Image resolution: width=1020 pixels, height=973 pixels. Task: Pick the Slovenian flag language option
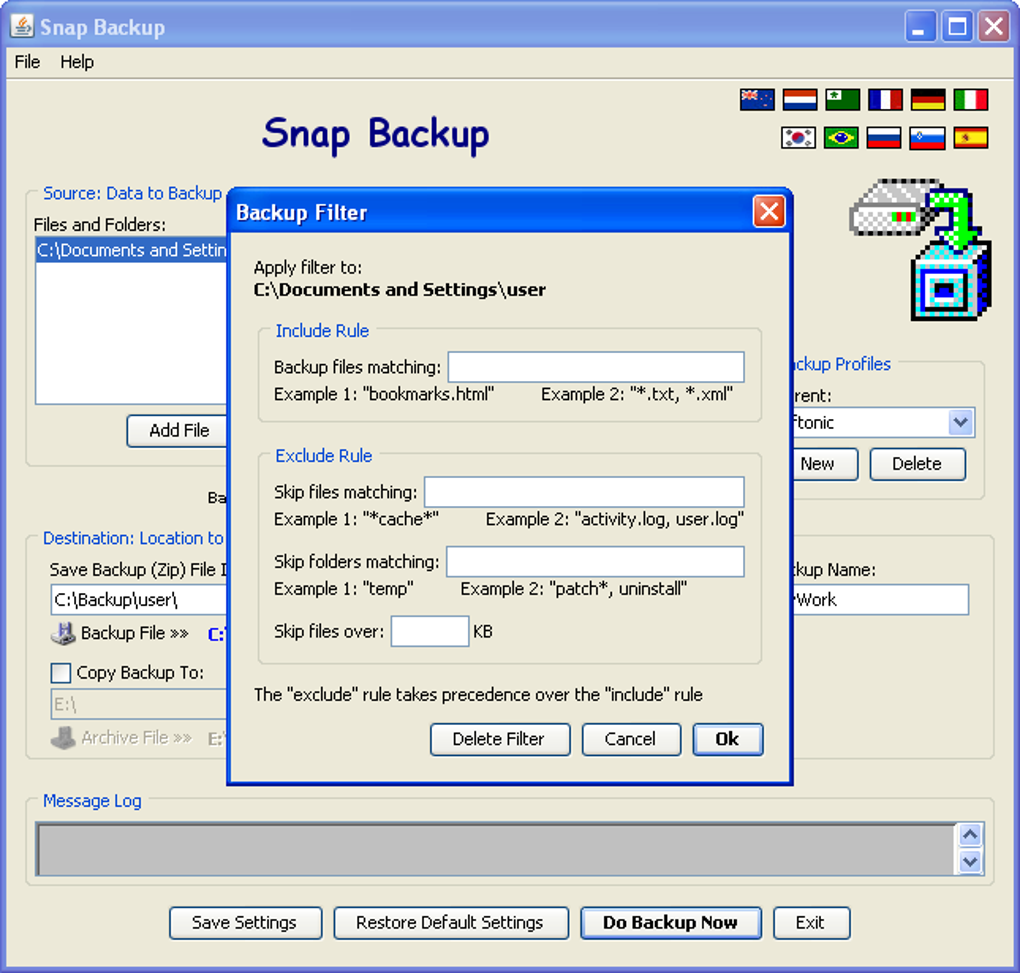pyautogui.click(x=927, y=138)
